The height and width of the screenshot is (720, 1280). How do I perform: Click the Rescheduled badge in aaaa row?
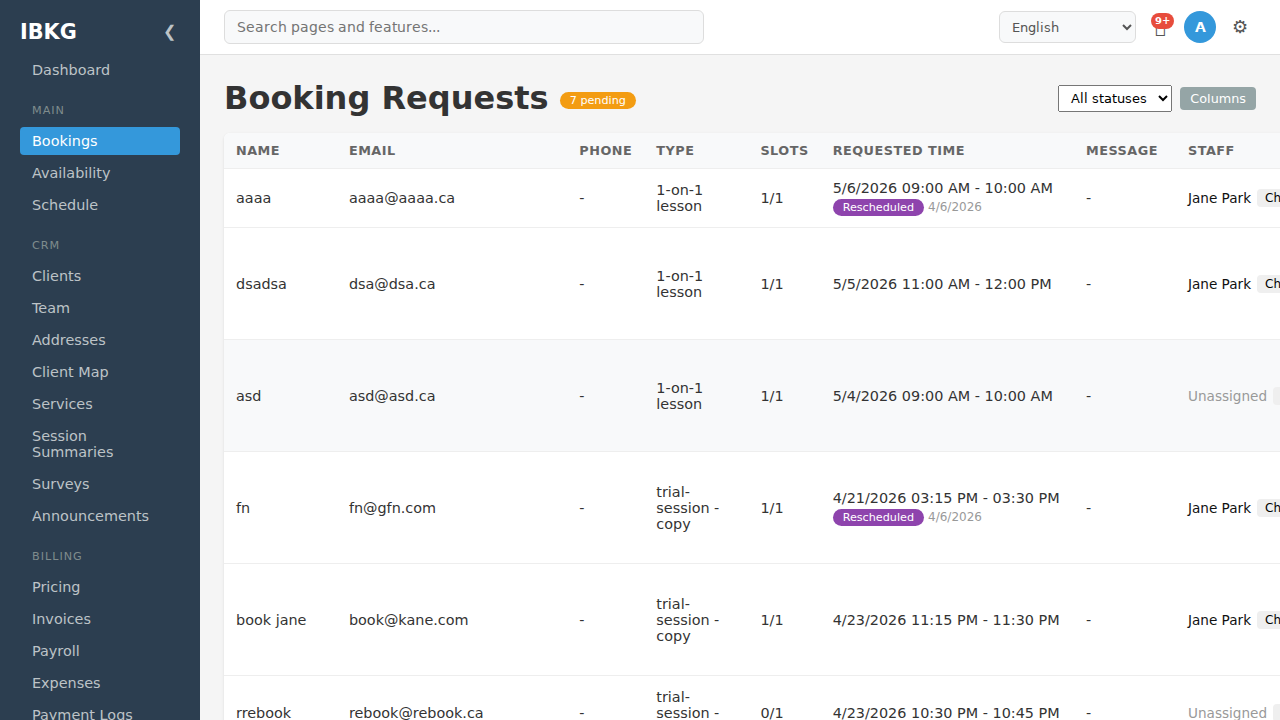(878, 207)
